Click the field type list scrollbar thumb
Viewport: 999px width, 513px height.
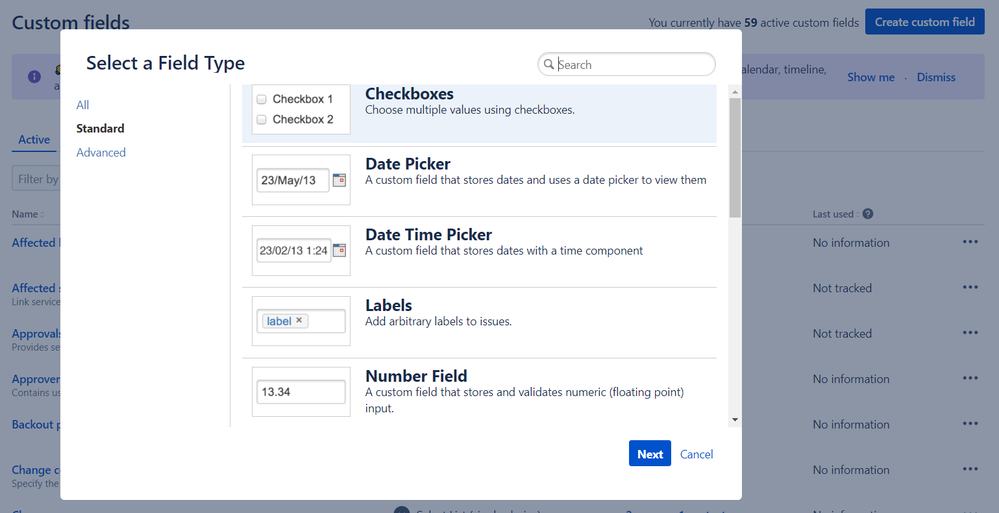735,157
